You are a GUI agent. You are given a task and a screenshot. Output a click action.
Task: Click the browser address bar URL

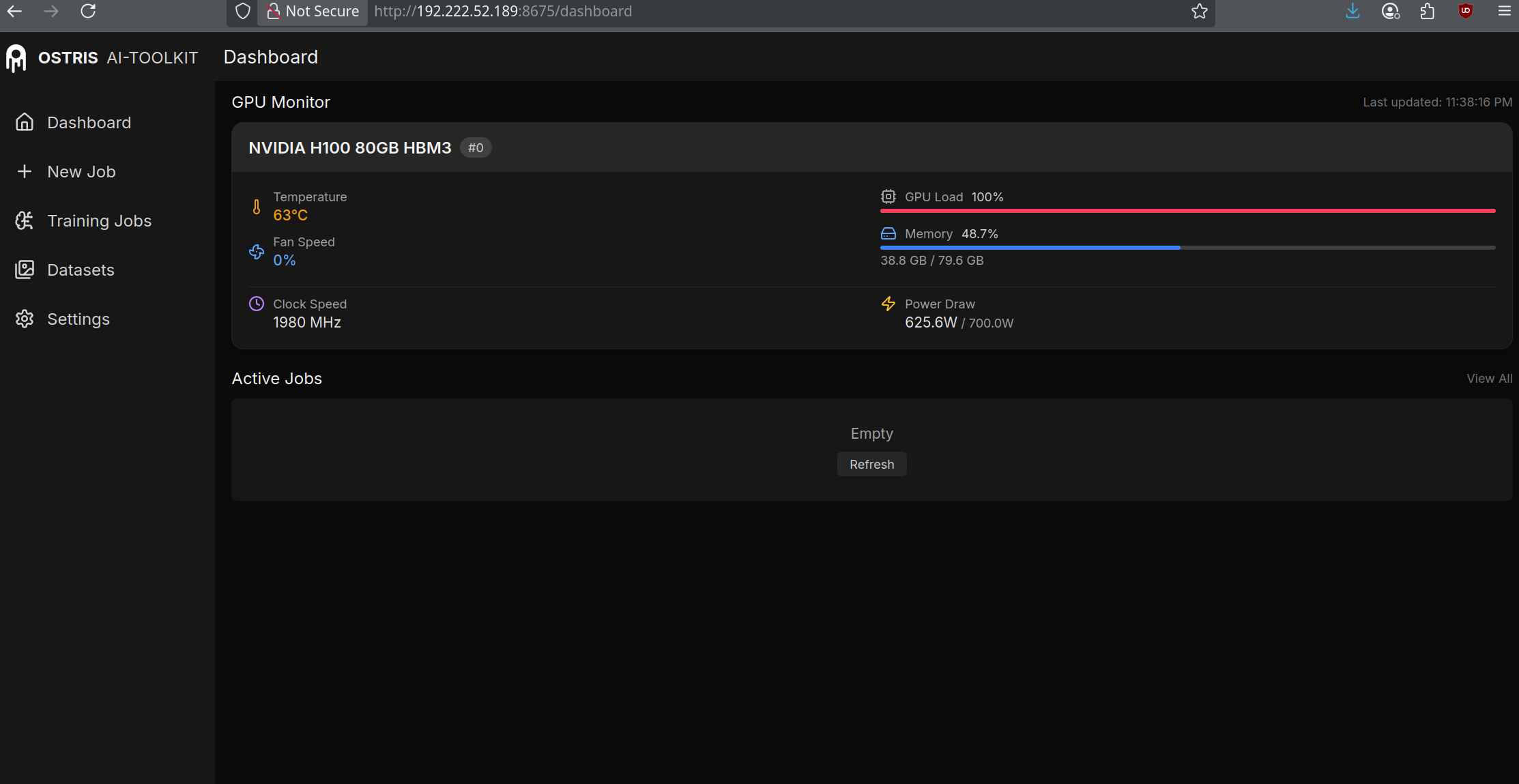point(503,11)
